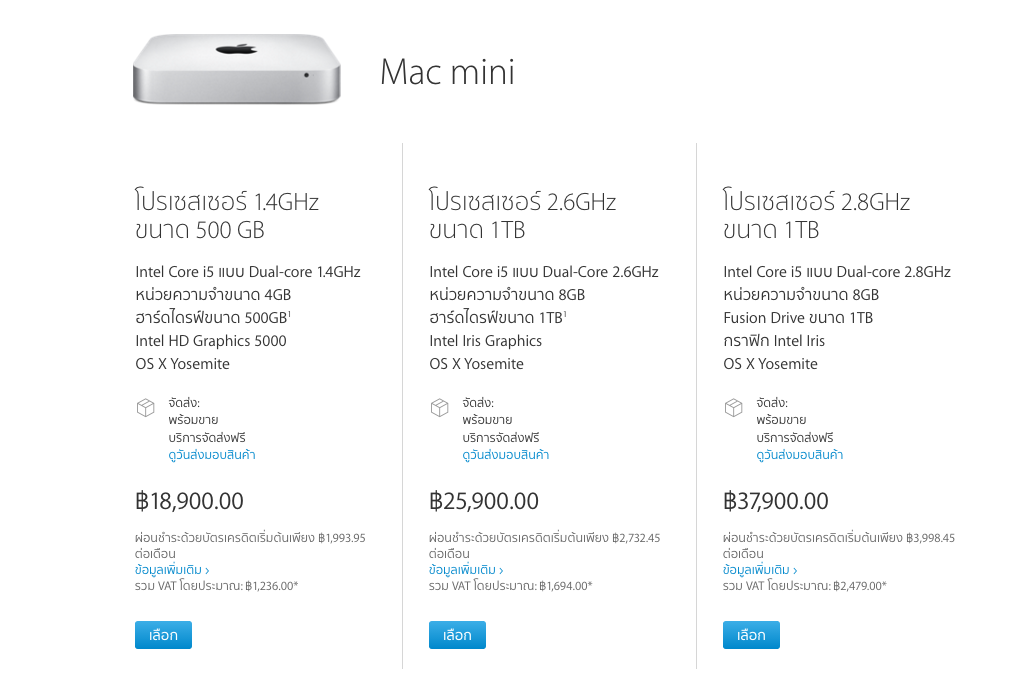The width and height of the screenshot is (1014, 695).
Task: Click the Mac mini page heading
Action: [447, 72]
